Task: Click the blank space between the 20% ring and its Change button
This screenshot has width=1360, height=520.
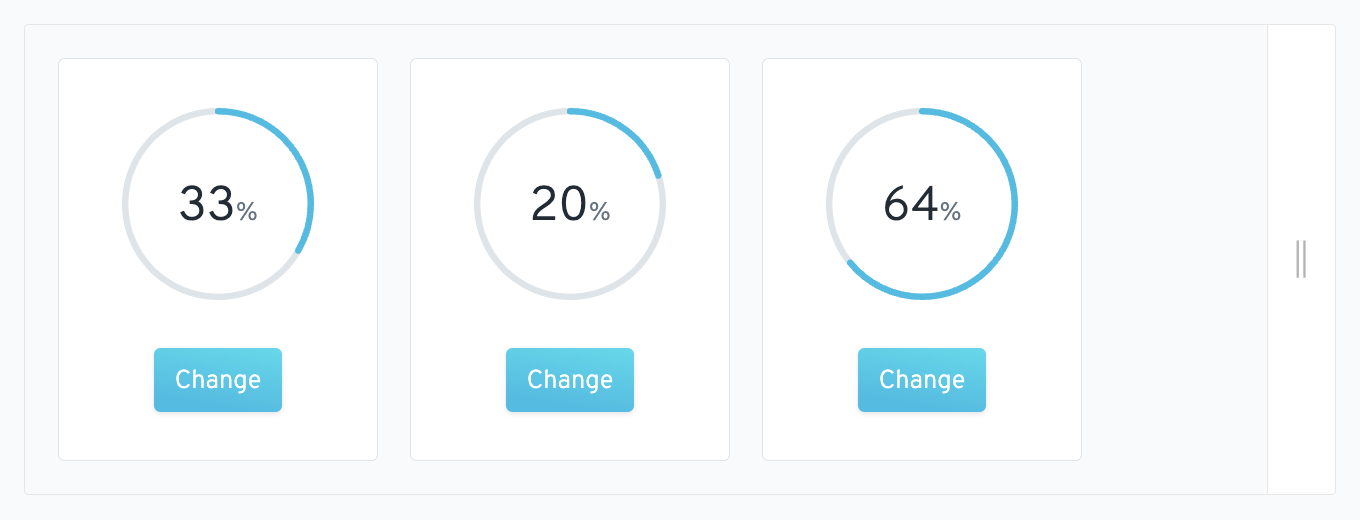Action: pos(570,324)
